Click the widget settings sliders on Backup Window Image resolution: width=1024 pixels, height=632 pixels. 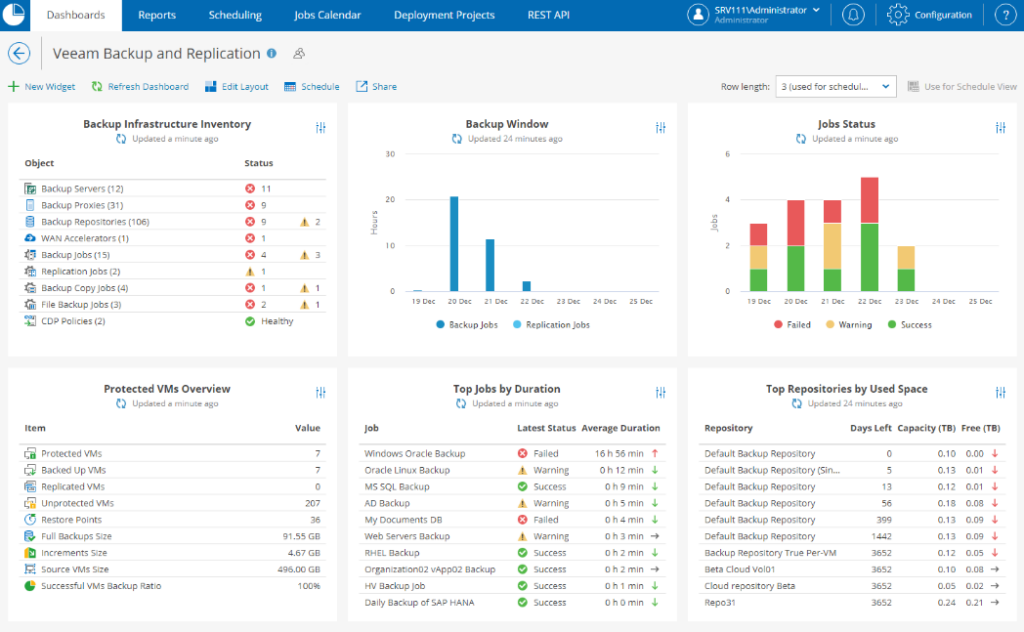[661, 128]
